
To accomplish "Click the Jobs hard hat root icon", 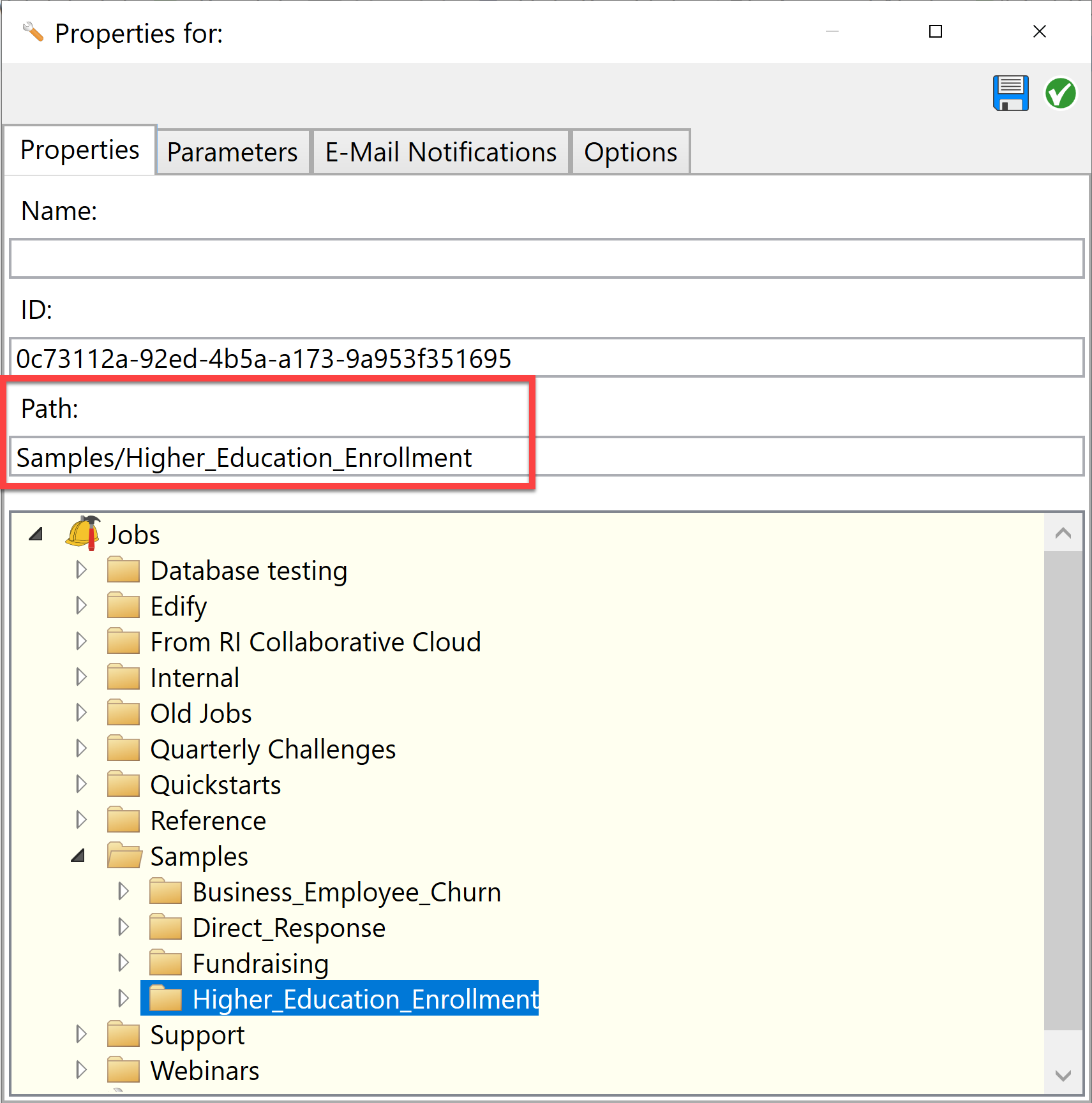I will pos(83,533).
